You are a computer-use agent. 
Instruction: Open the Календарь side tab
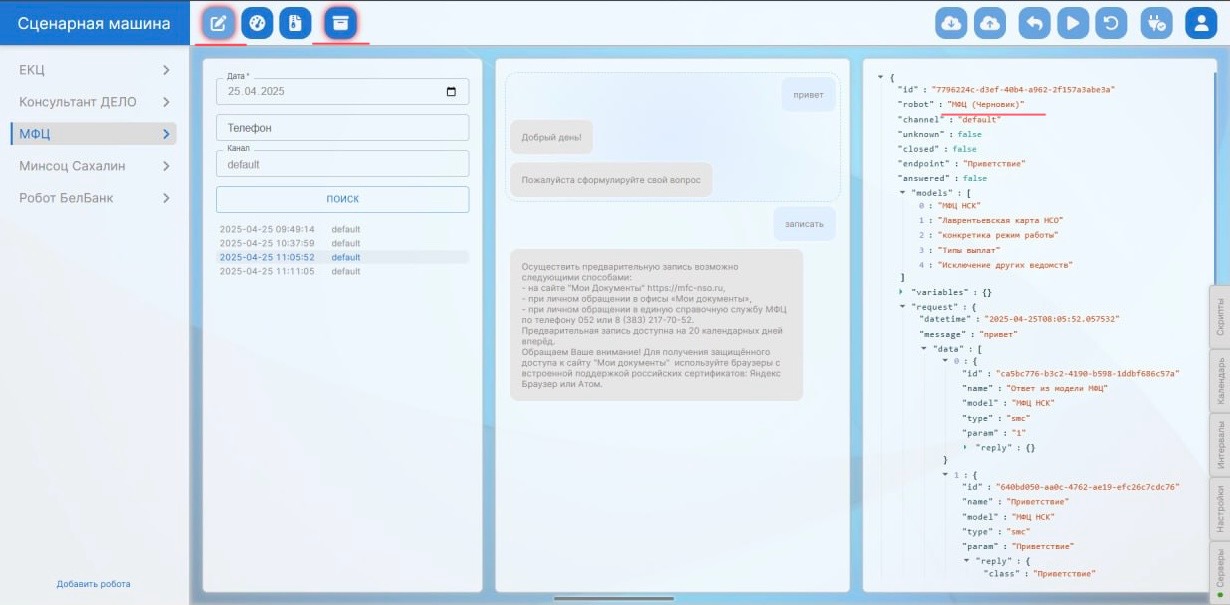tap(1220, 380)
